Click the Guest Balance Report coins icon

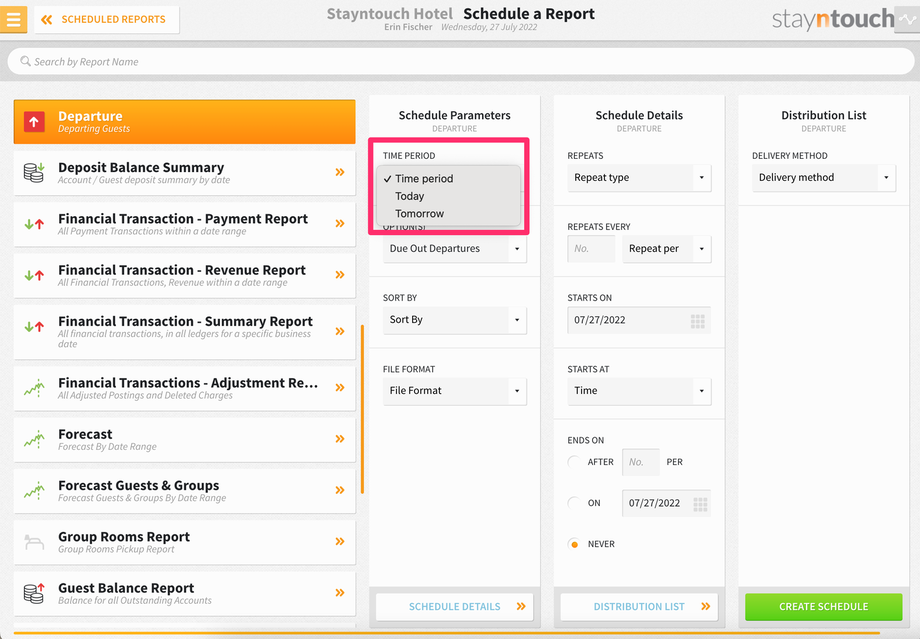click(x=34, y=593)
